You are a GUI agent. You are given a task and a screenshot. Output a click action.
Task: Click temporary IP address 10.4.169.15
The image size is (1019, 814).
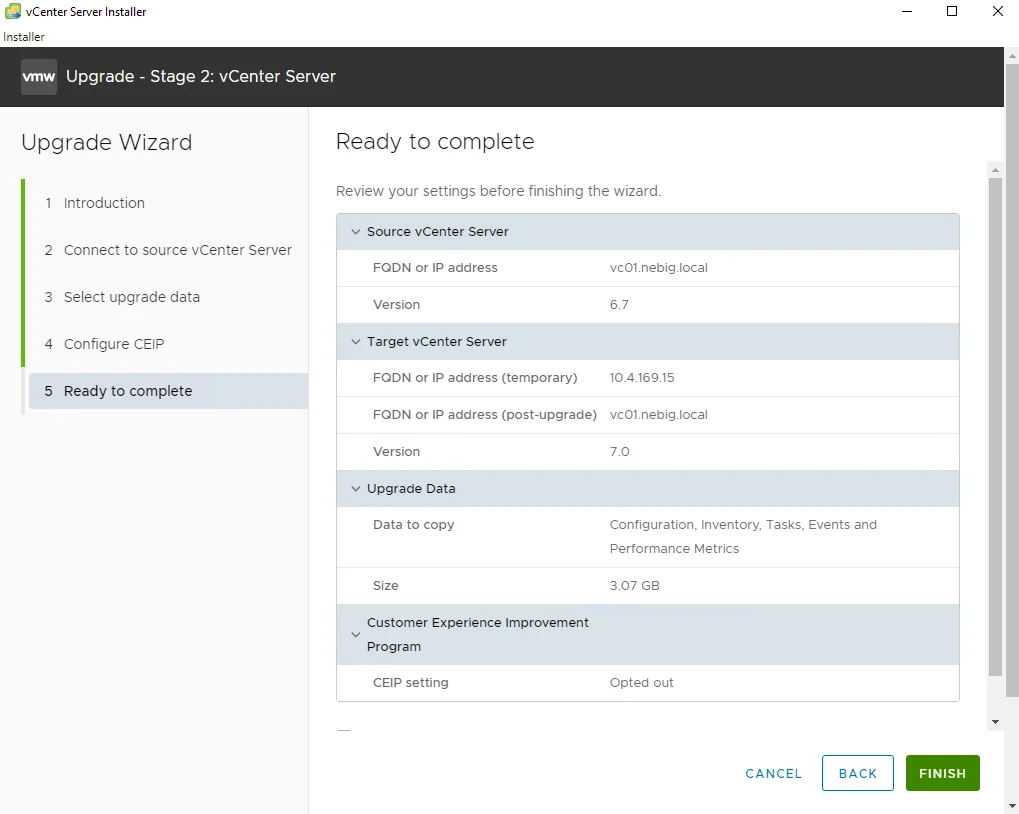coord(641,377)
